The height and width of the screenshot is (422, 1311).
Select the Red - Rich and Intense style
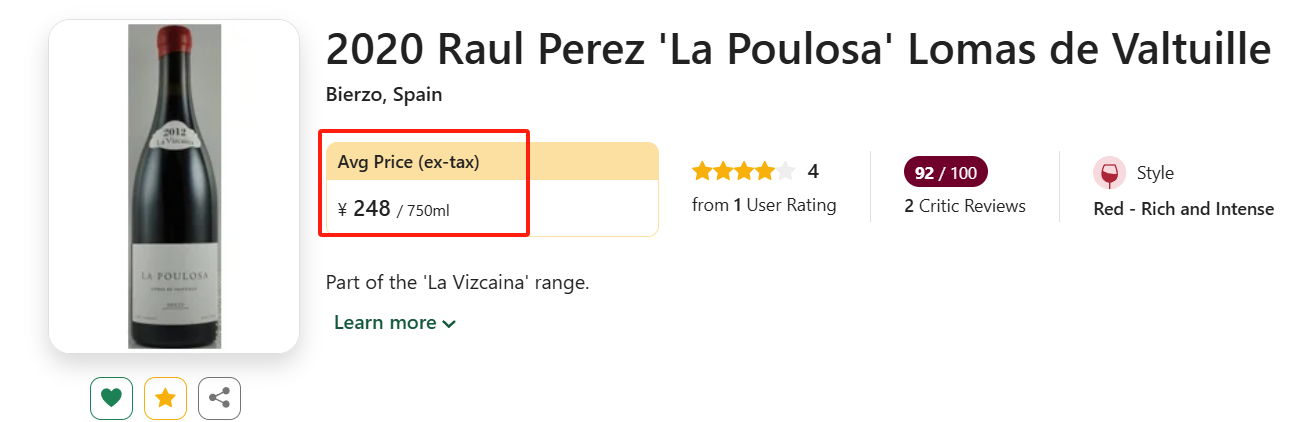click(1183, 209)
